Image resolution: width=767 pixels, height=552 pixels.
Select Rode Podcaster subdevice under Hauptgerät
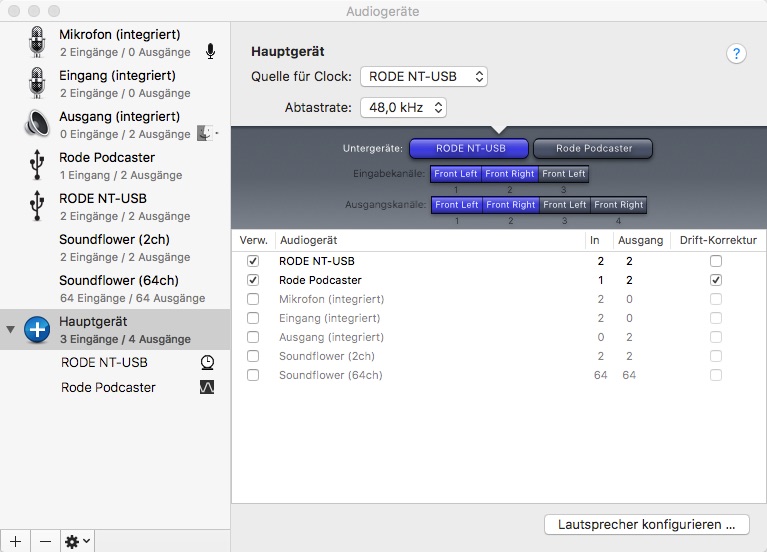click(115, 388)
